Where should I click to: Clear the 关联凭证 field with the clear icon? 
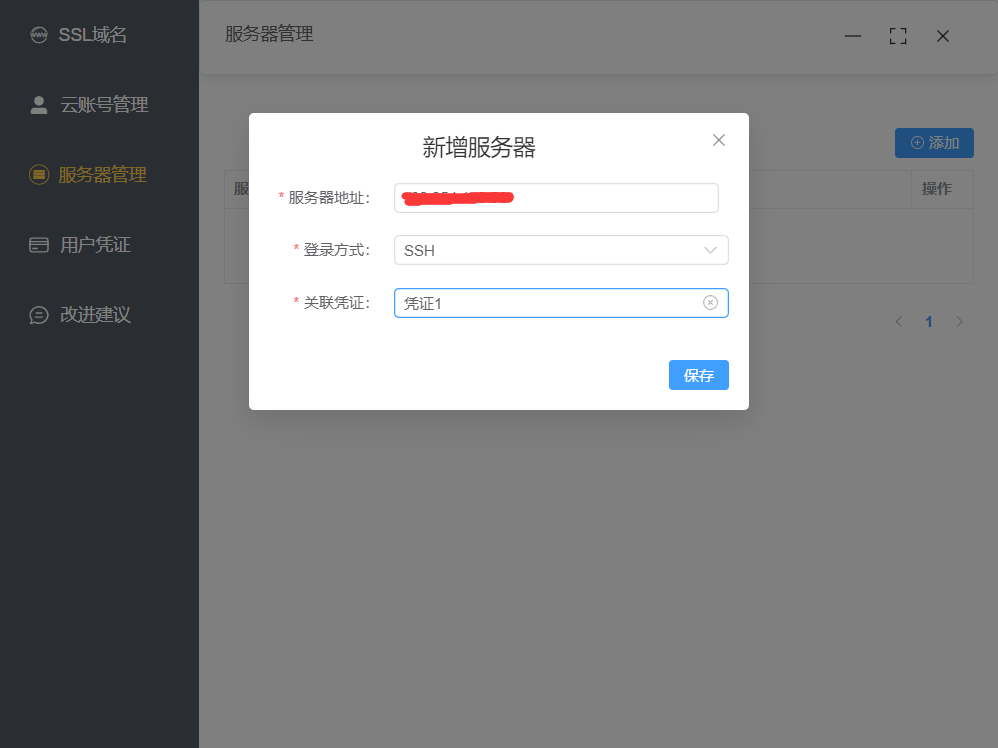click(710, 303)
